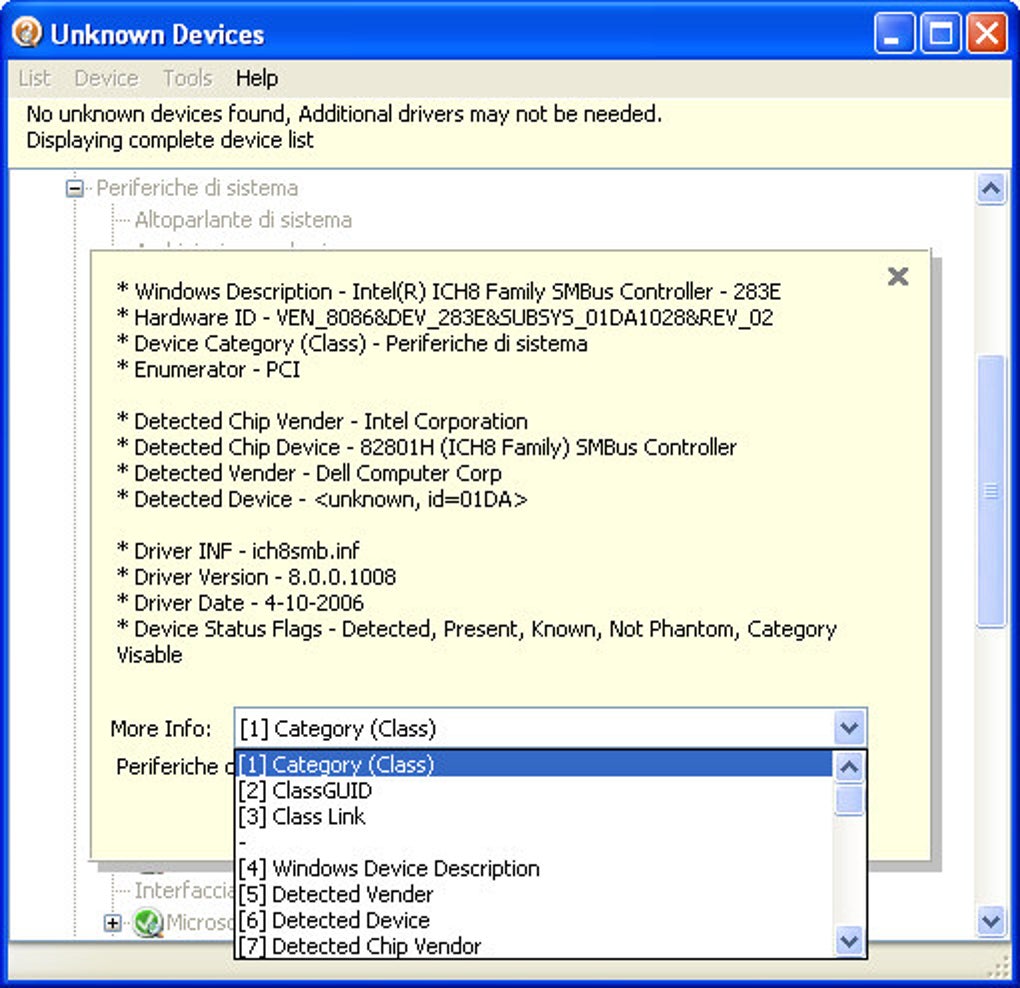The image size is (1020, 988).
Task: Open the Tools menu
Action: pos(187,78)
